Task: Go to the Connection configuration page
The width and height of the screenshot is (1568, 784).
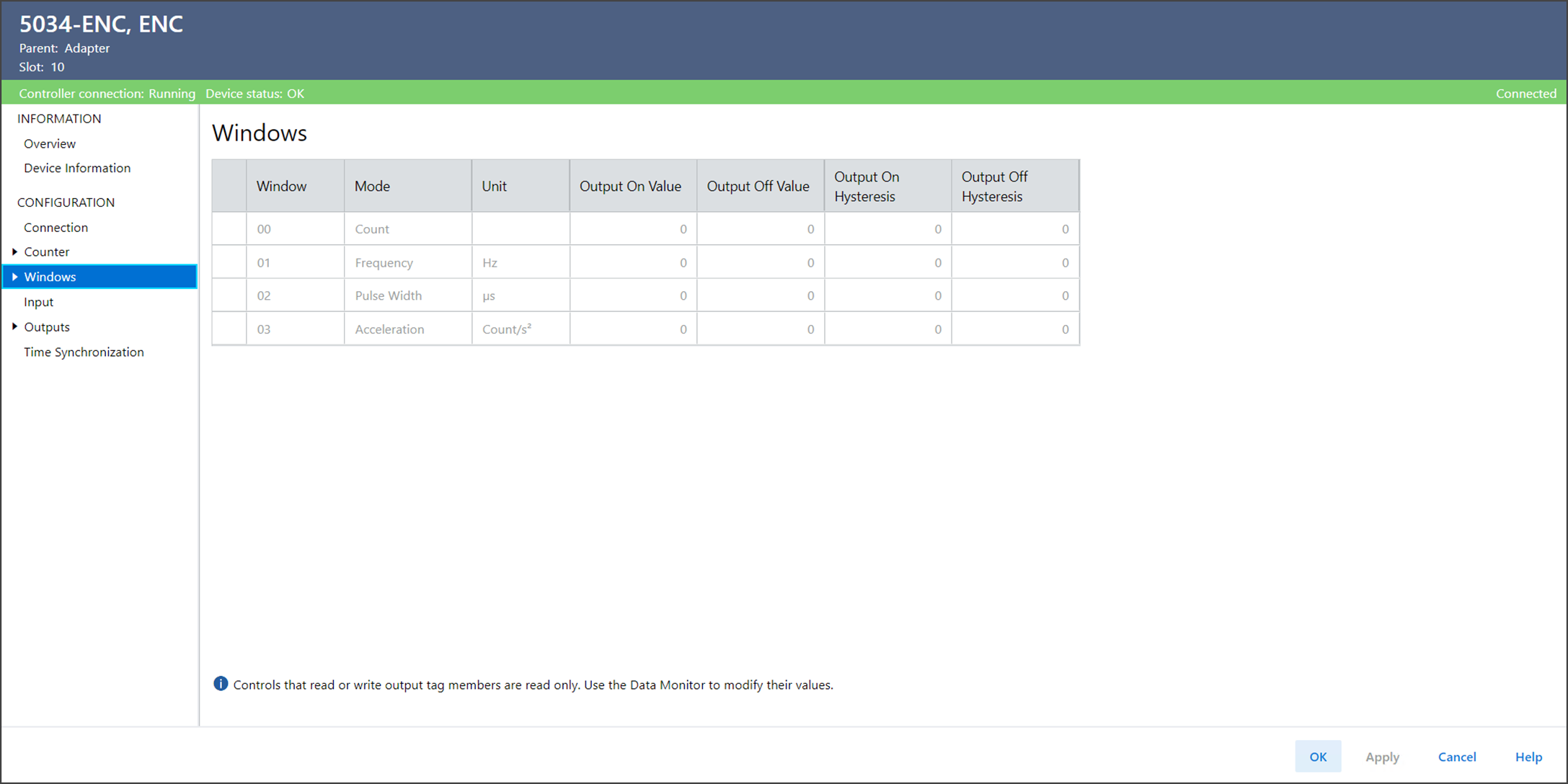Action: pyautogui.click(x=56, y=227)
